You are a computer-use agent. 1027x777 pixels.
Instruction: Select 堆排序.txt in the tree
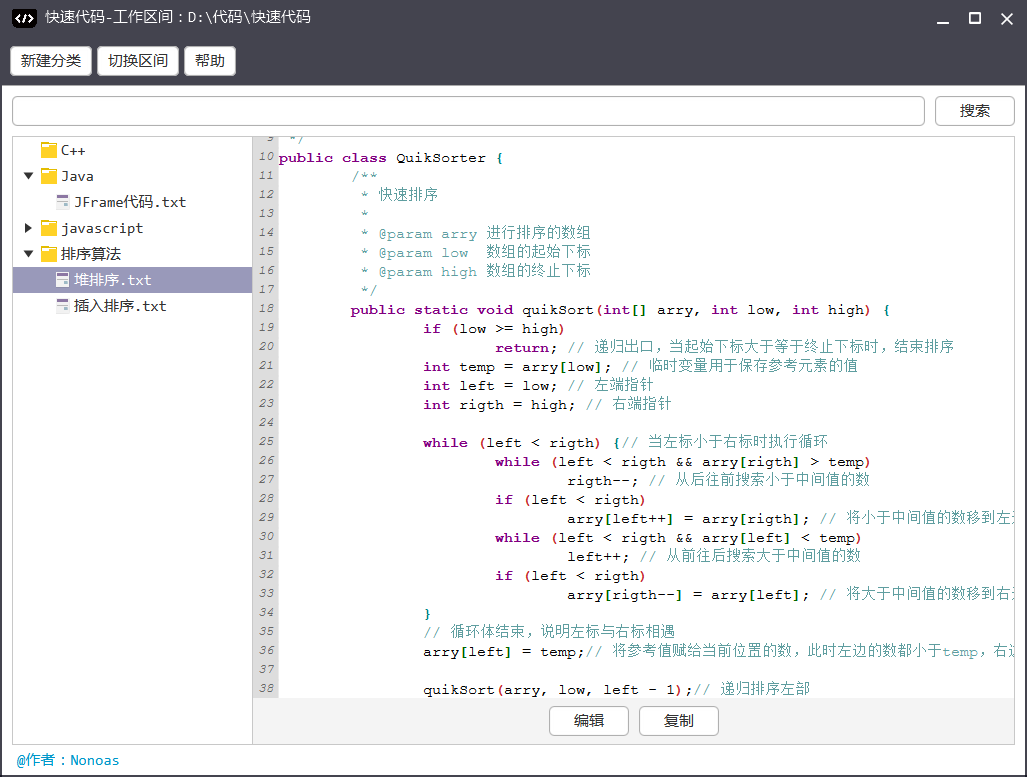pos(113,280)
